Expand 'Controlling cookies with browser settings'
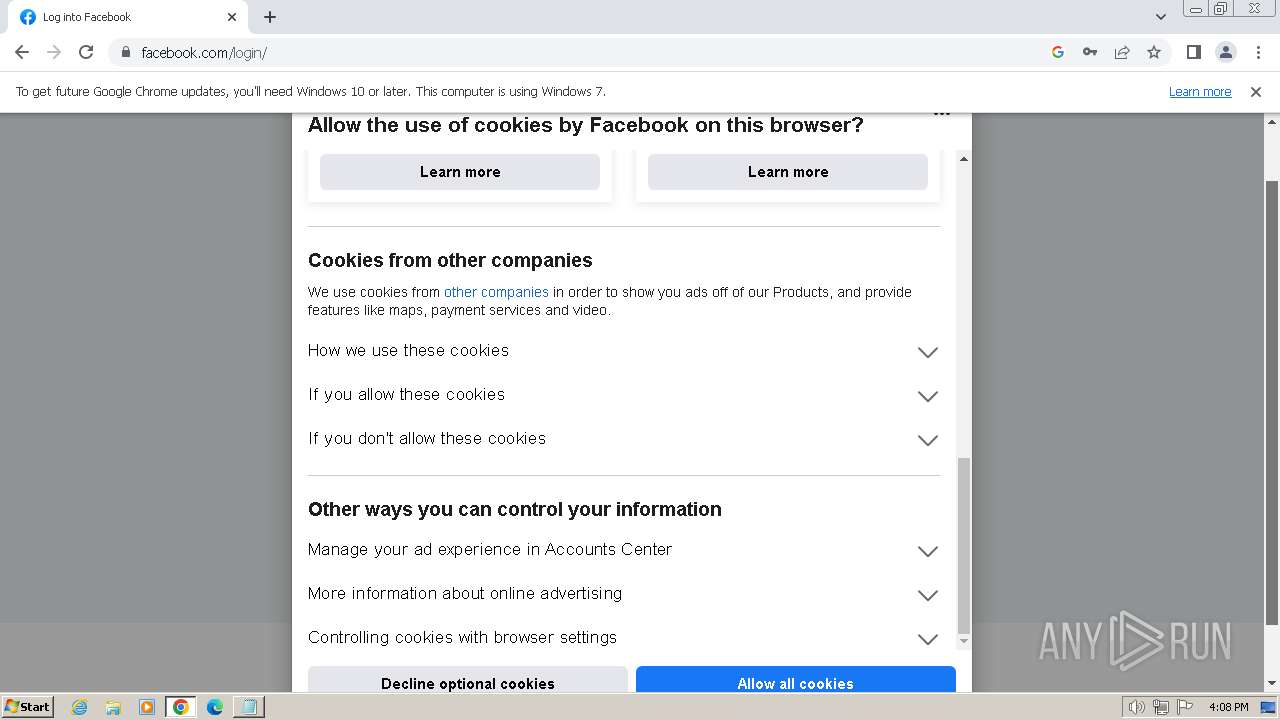 927,639
